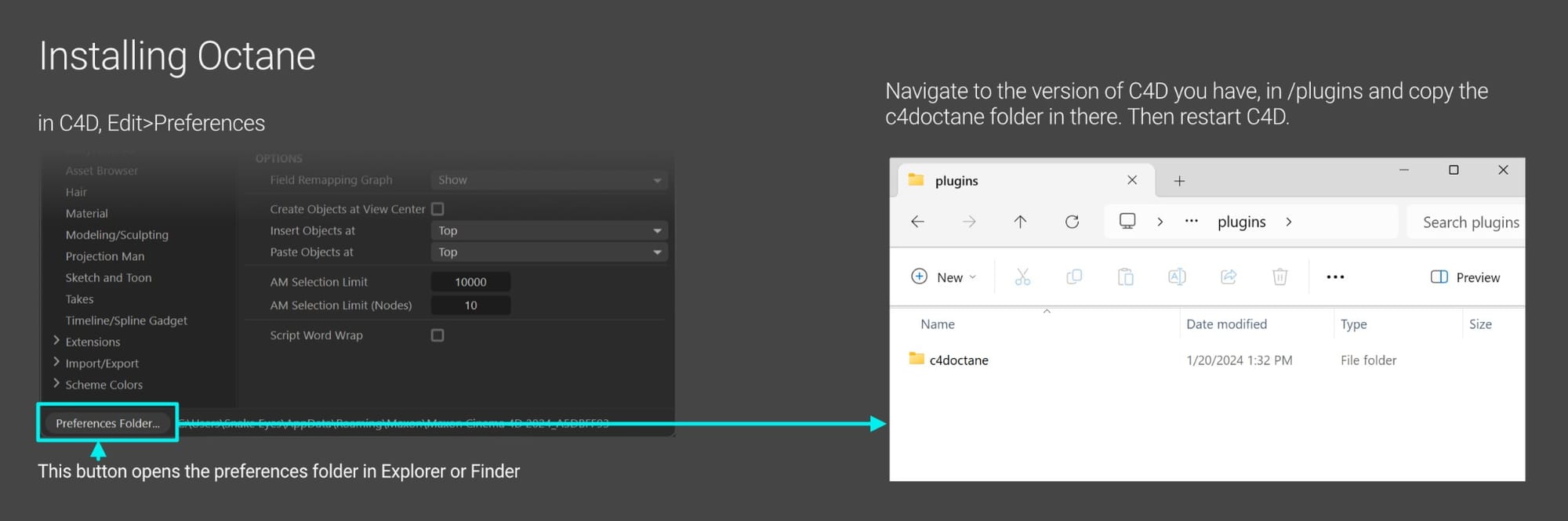This screenshot has width=1568, height=521.
Task: Enable Create Objects at View Center
Action: (x=437, y=209)
